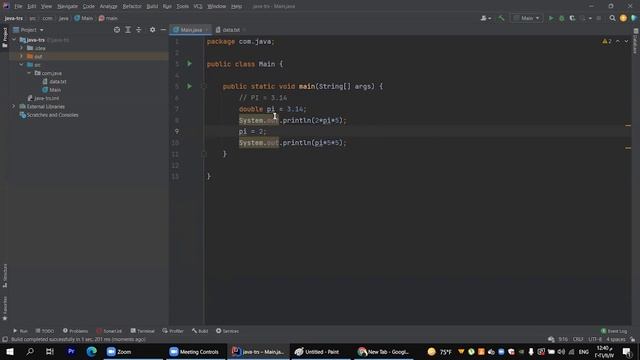Open the Refactor menu

132,6
